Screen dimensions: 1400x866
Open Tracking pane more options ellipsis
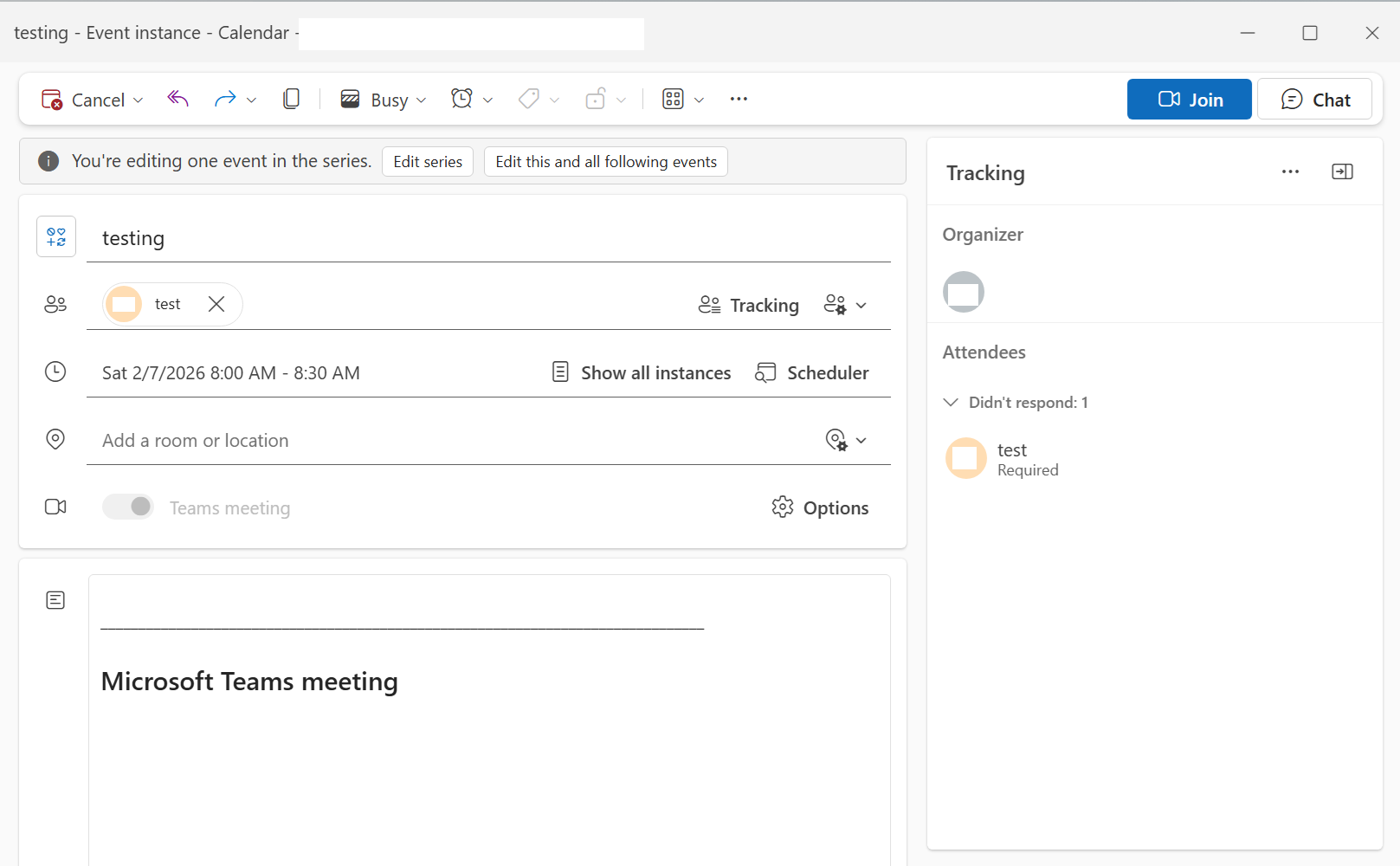point(1291,171)
